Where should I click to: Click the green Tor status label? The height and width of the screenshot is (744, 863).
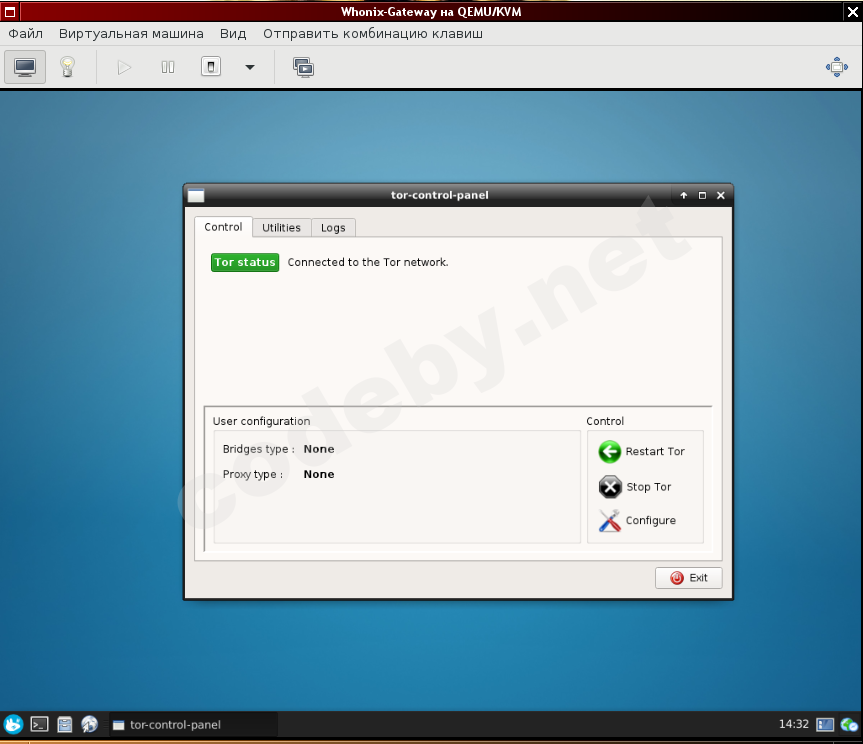coord(245,262)
